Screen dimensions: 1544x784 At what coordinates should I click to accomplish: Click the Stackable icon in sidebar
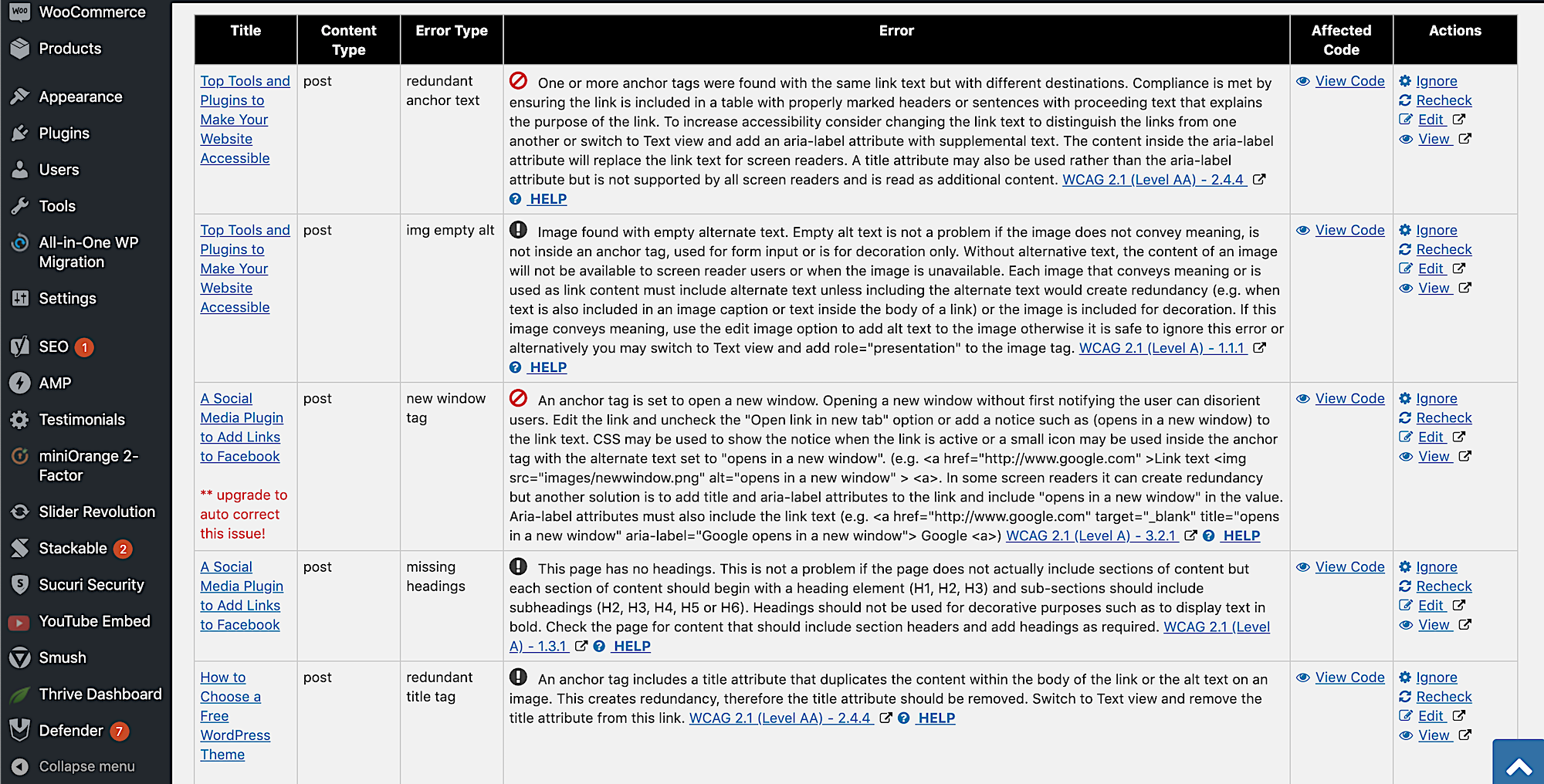(x=20, y=549)
